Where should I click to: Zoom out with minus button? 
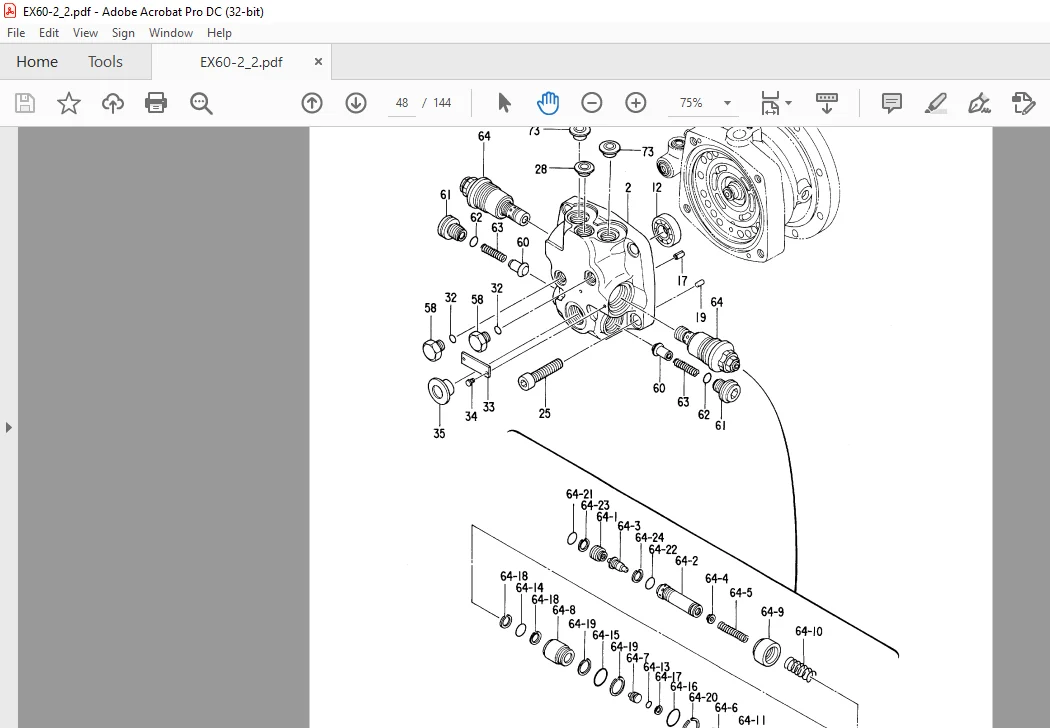point(592,103)
